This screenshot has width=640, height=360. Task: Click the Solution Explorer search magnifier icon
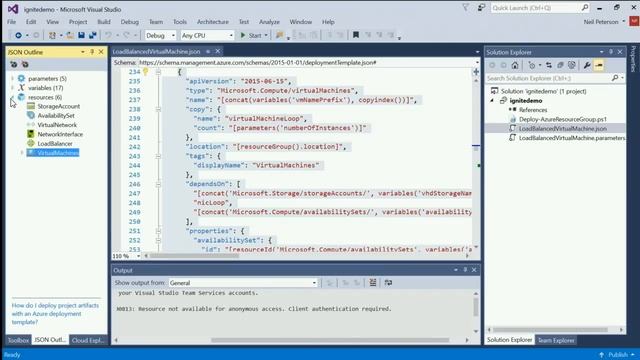[x=615, y=78]
